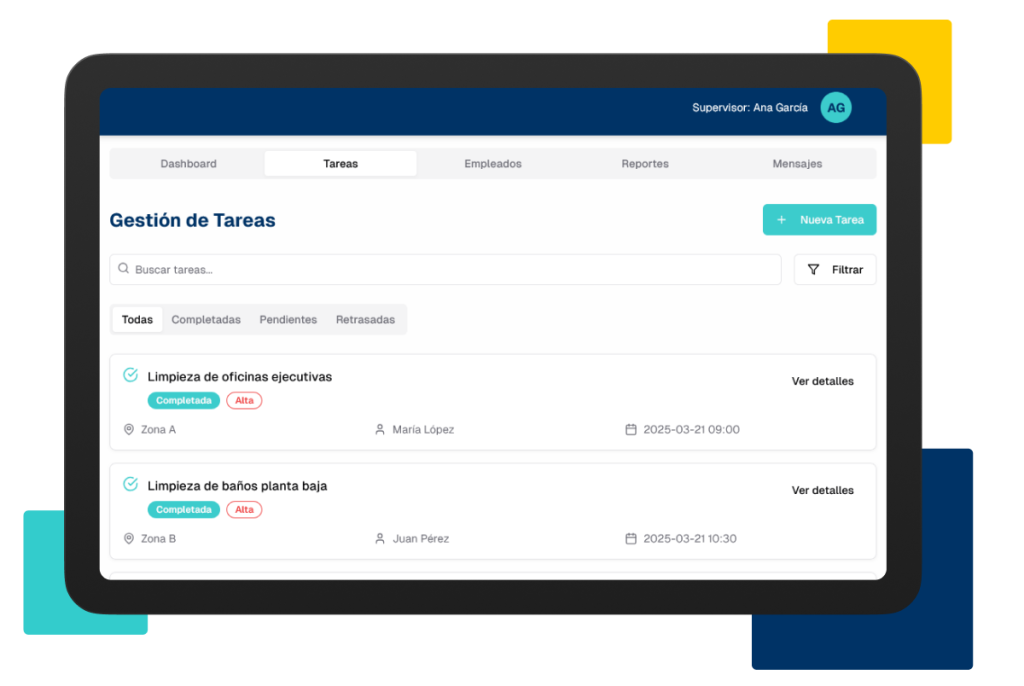This screenshot has width=1024, height=686.
Task: Click the Completada badge on Limpieza de baños planta baja
Action: (183, 509)
